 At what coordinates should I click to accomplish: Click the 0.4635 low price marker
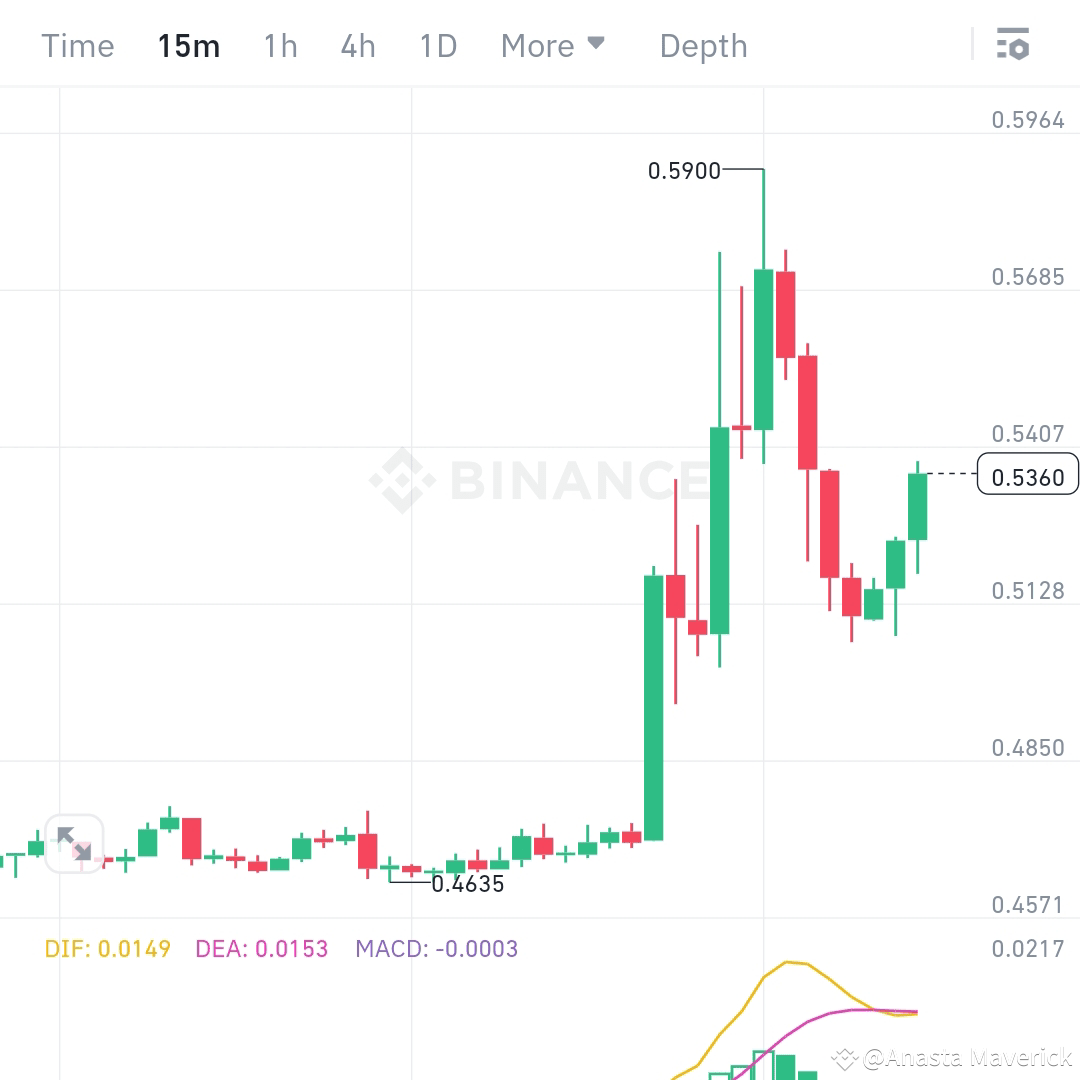[468, 884]
